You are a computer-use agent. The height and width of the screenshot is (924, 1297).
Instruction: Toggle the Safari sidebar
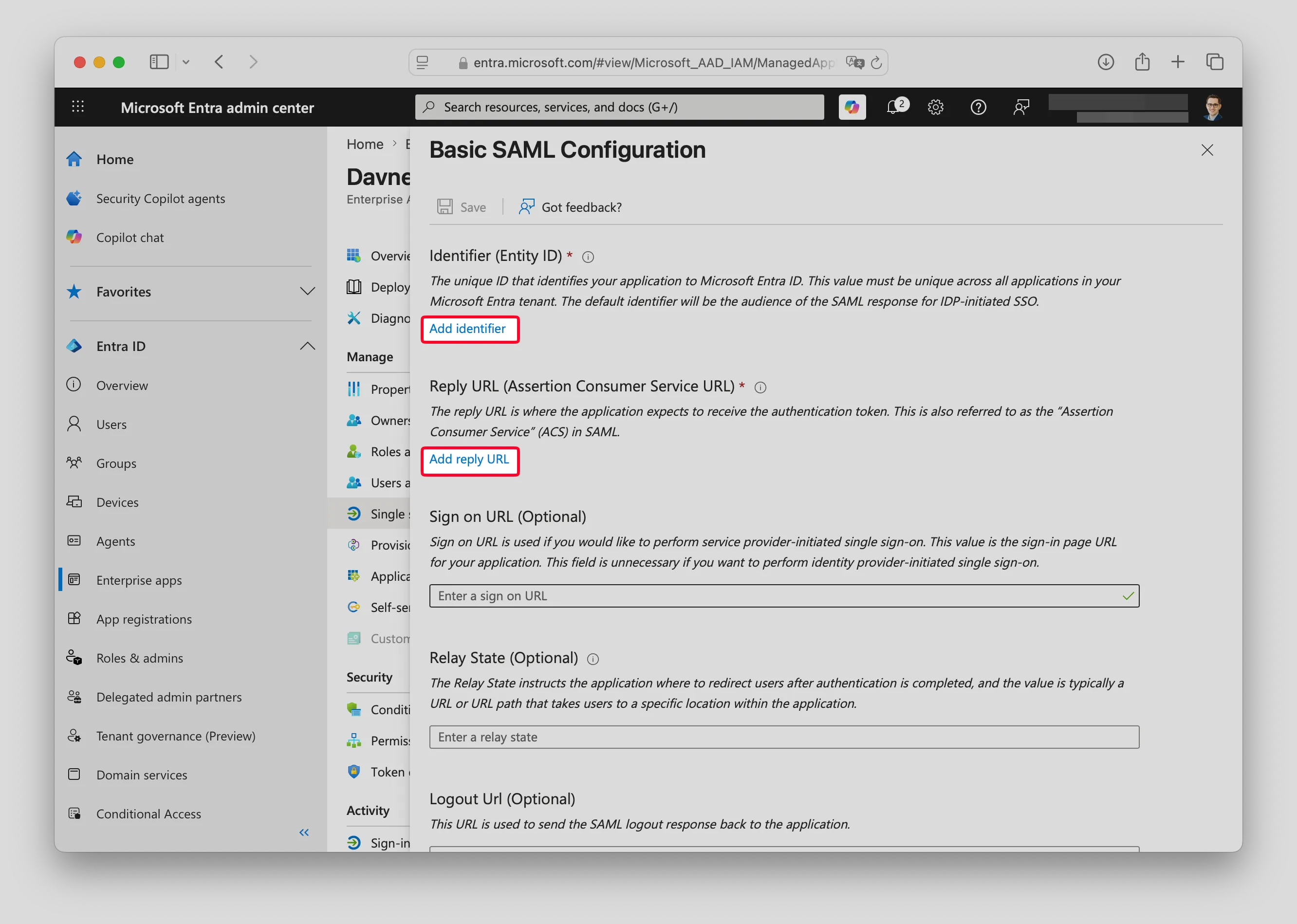tap(159, 61)
